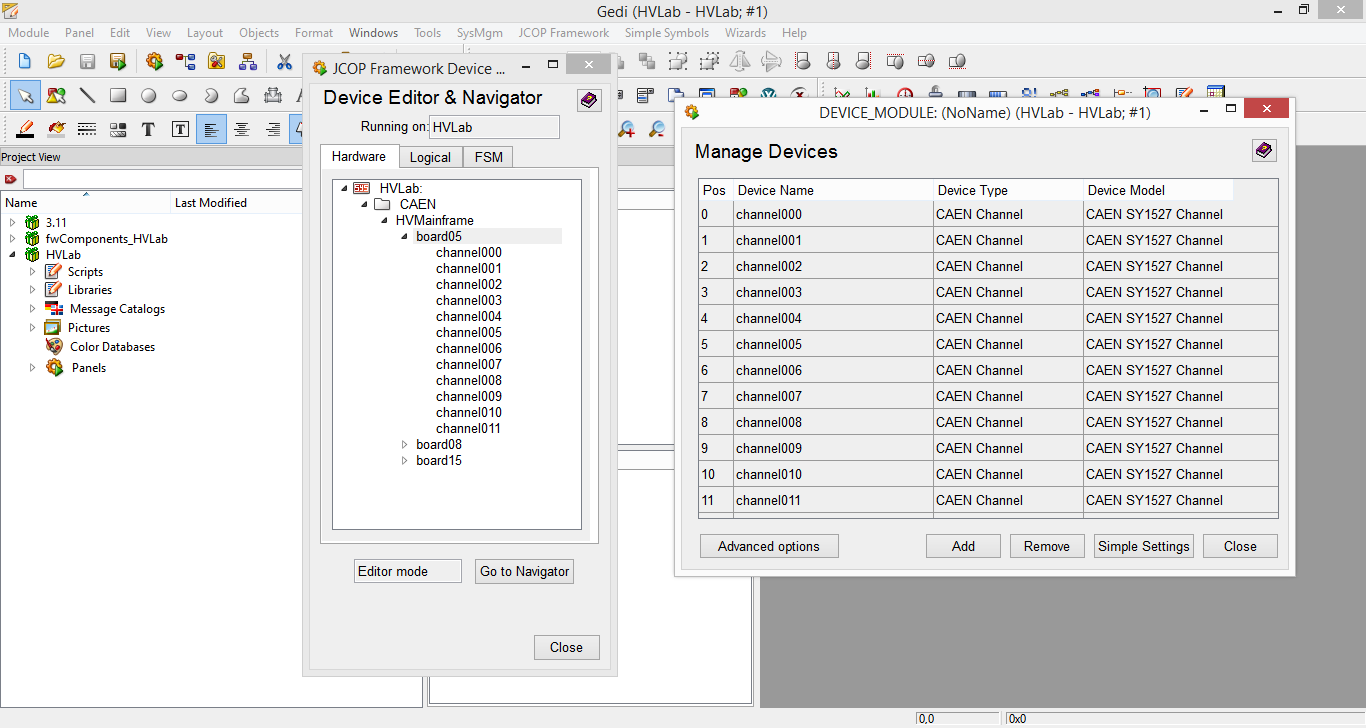The height and width of the screenshot is (728, 1366).
Task: Open the JCOP Framework menu
Action: (564, 33)
